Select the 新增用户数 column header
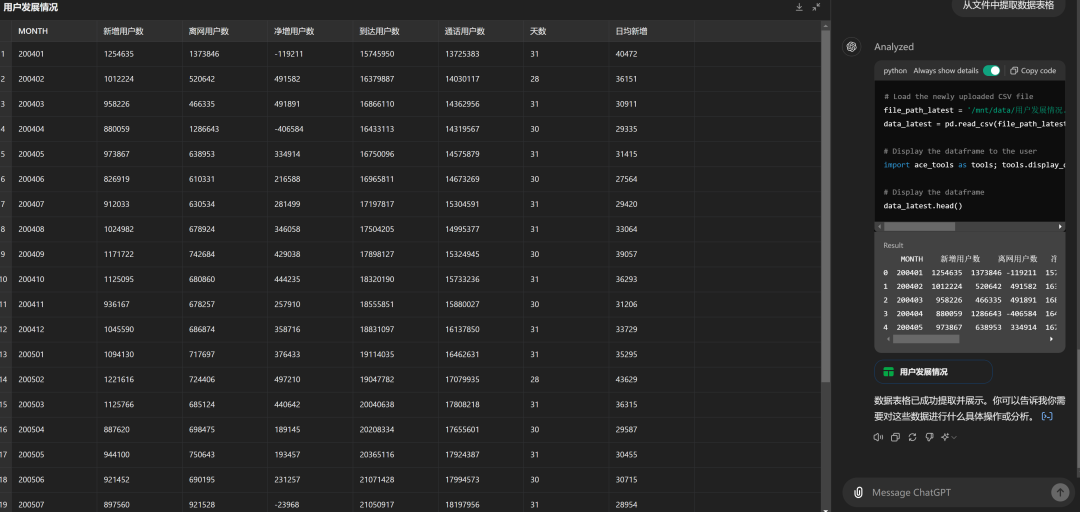 tap(123, 31)
